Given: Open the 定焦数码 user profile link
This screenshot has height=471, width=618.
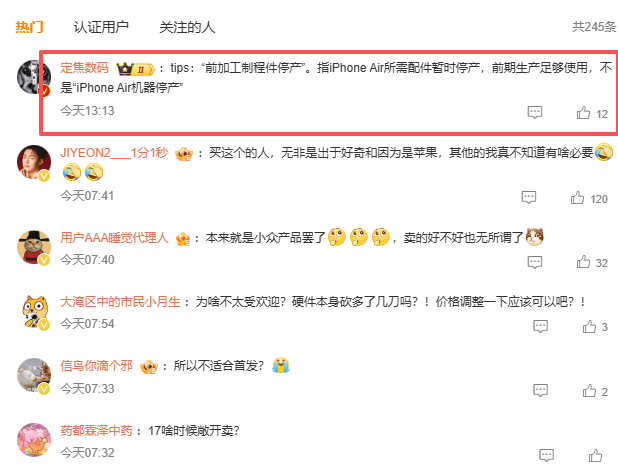Looking at the screenshot, I should tap(84, 68).
